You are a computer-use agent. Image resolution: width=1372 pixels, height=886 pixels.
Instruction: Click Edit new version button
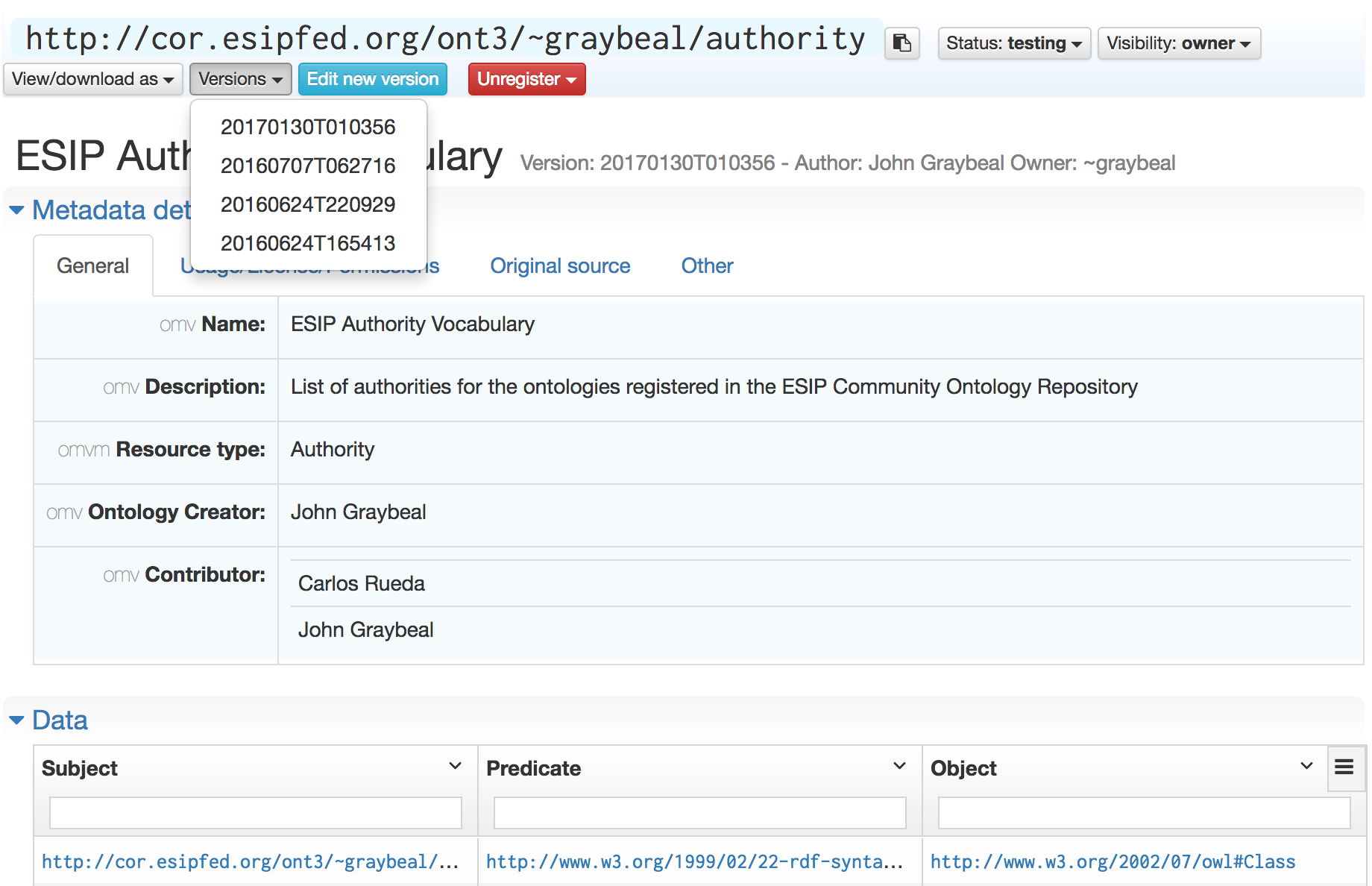(x=373, y=79)
